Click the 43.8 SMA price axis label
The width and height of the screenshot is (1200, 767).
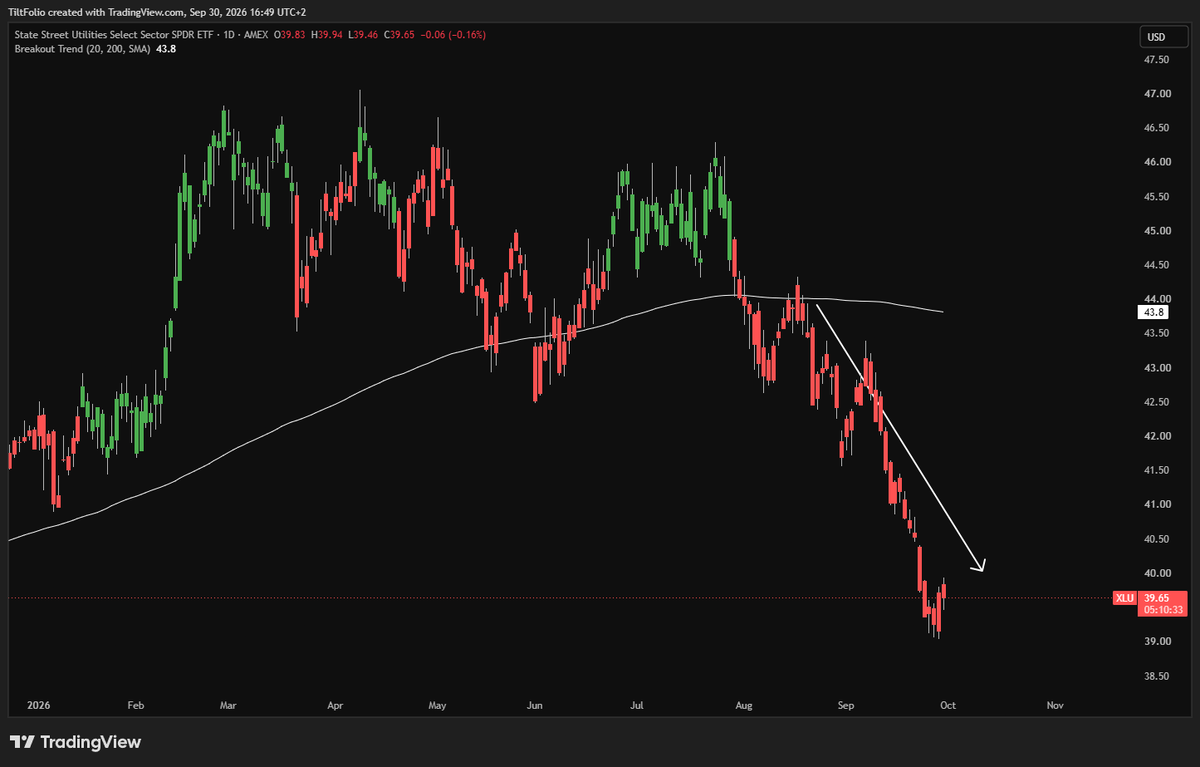tap(1155, 312)
